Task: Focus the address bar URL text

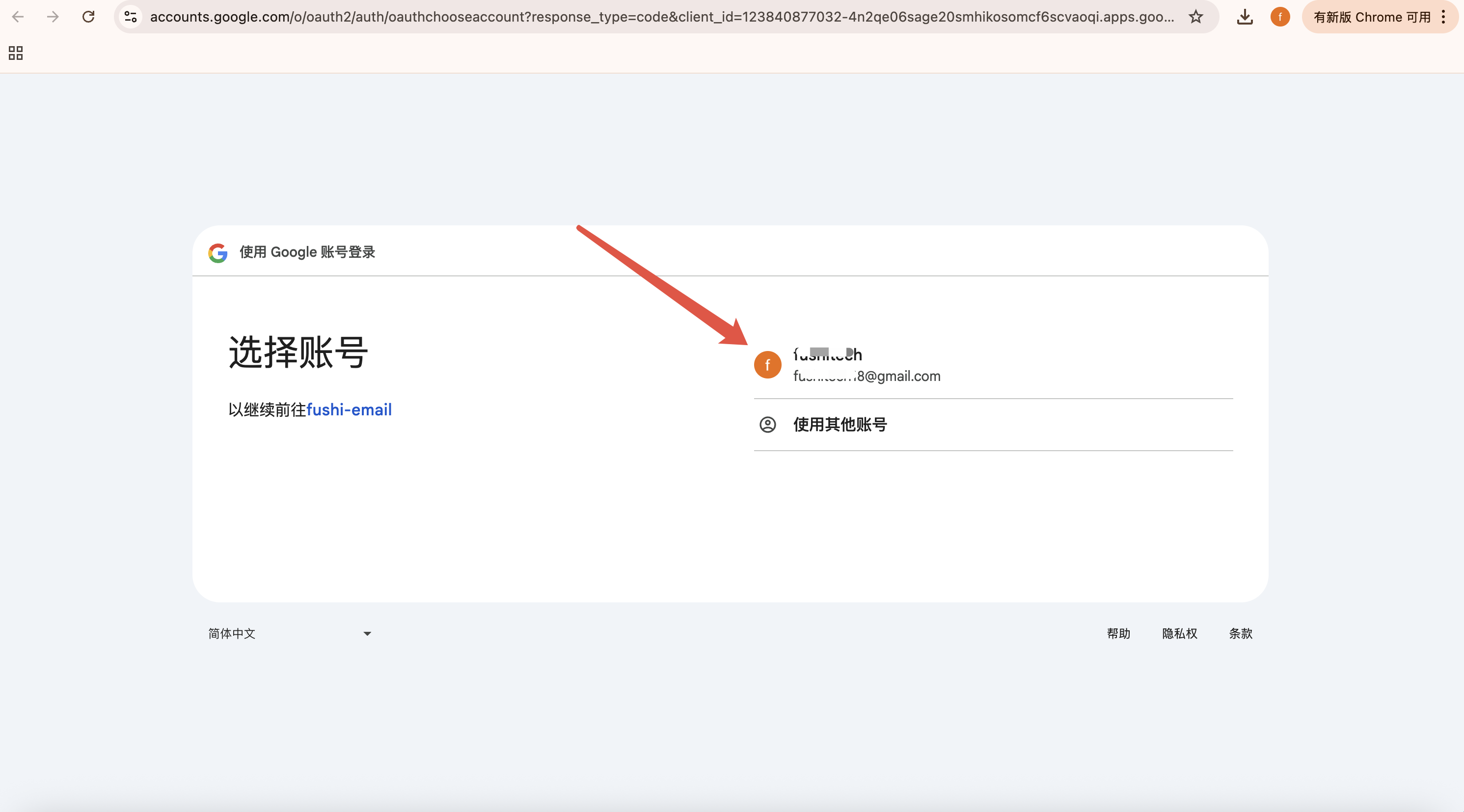Action: 662,17
